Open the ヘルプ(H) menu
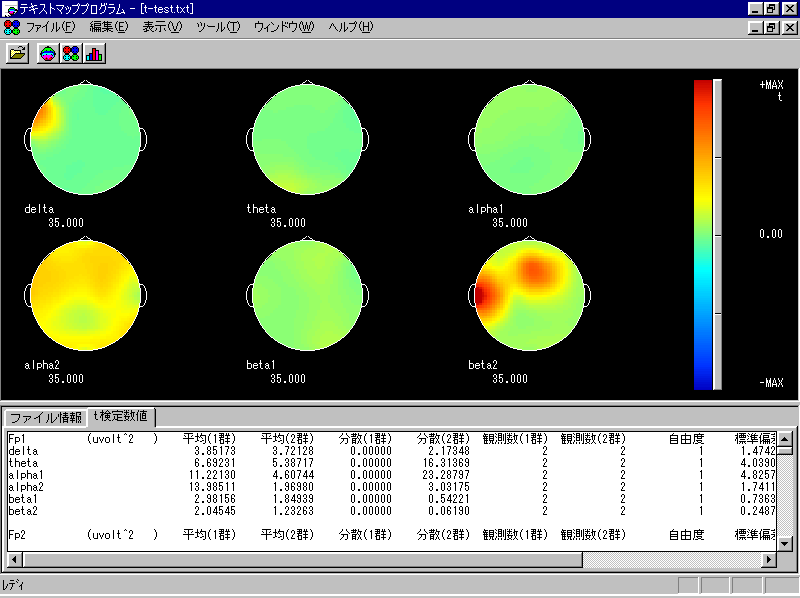The width and height of the screenshot is (800, 598). 350,26
